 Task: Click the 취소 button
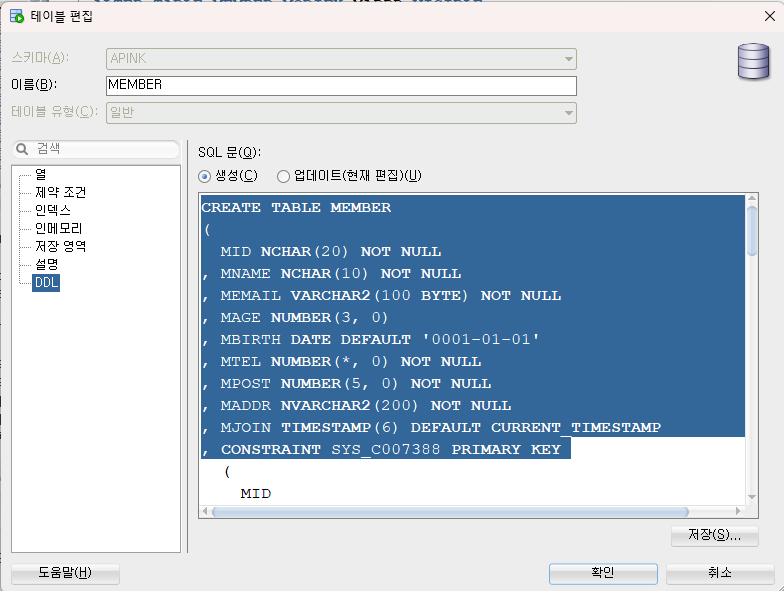coord(720,573)
